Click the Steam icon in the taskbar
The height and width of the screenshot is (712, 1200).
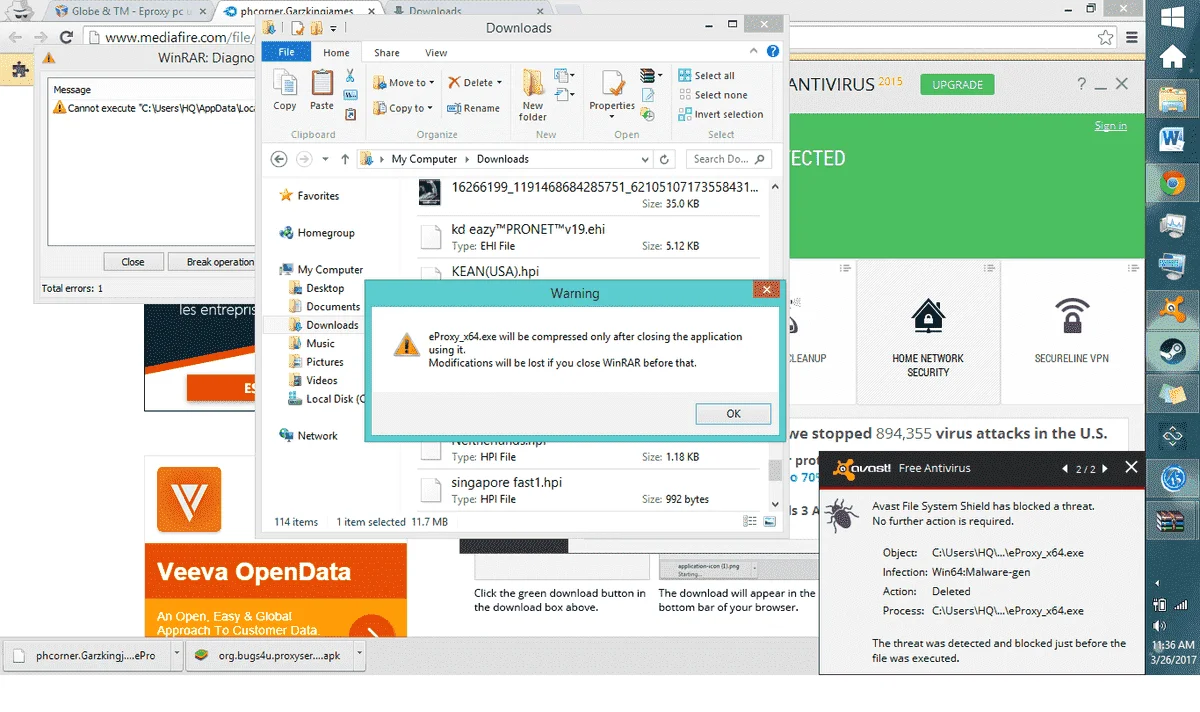click(x=1172, y=351)
